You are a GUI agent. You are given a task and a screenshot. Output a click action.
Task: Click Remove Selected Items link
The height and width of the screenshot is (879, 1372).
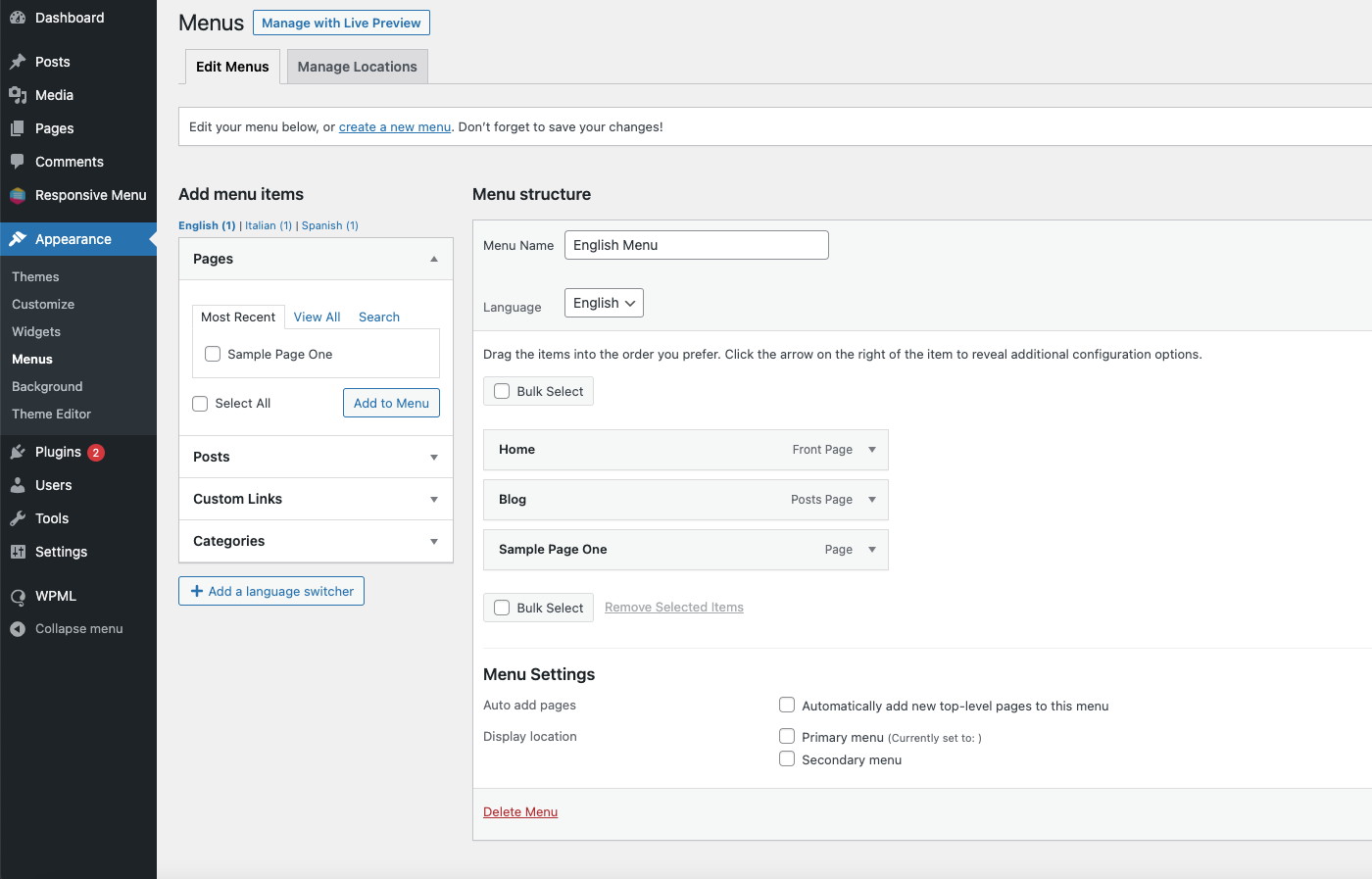point(674,608)
